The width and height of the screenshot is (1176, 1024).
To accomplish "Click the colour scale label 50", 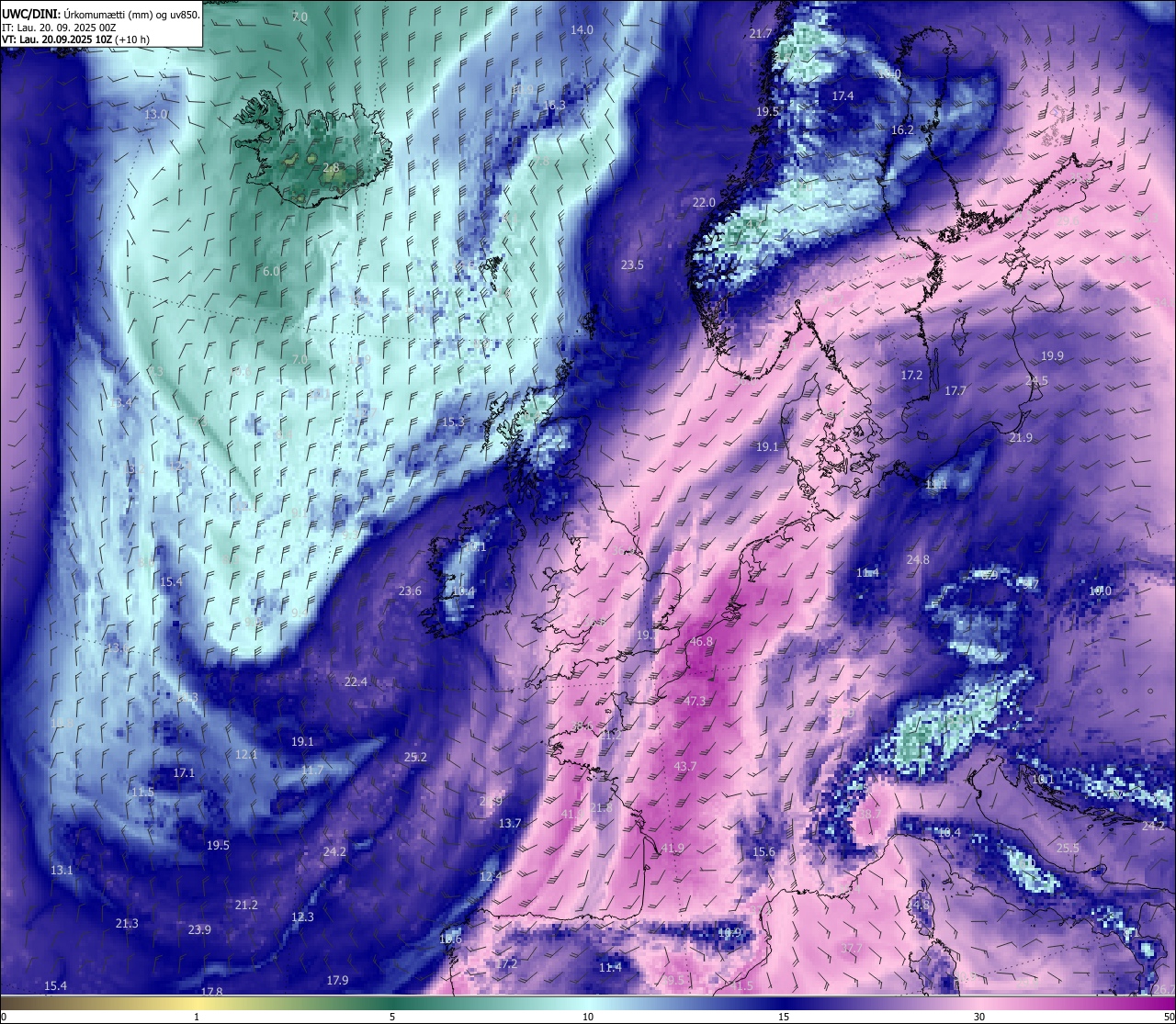I will (1169, 1017).
